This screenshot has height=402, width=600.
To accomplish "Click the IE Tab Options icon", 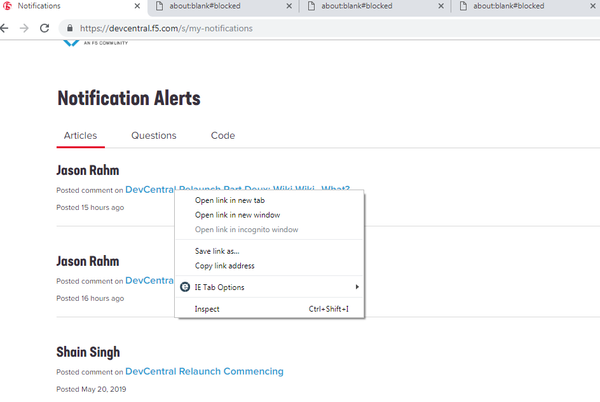I will [x=184, y=287].
